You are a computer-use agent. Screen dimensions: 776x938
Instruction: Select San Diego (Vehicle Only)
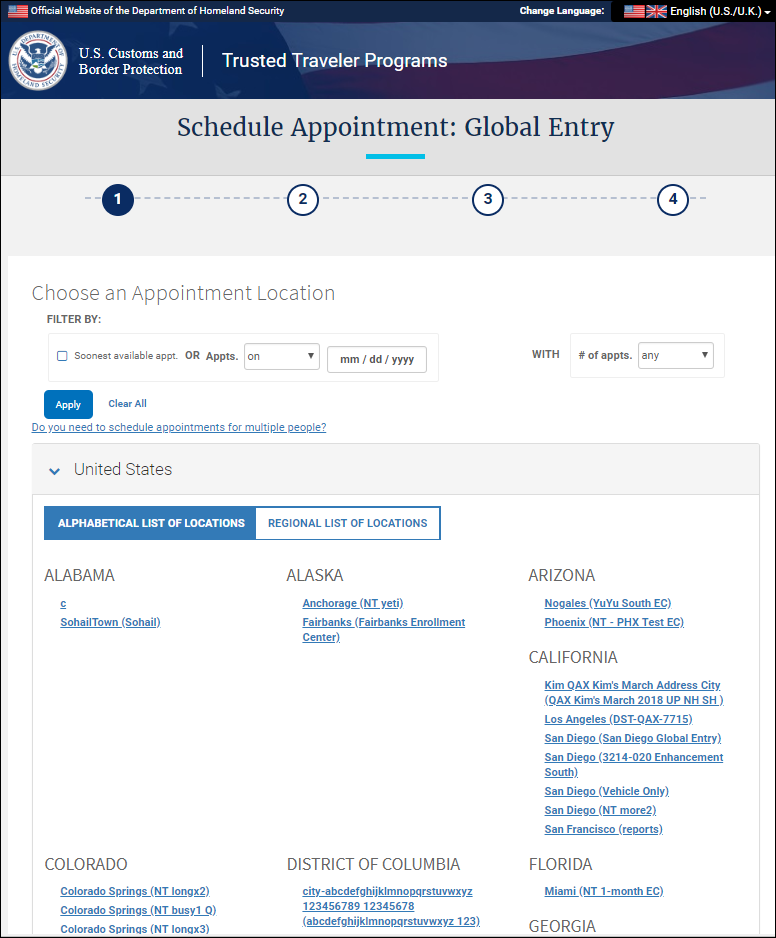coord(607,791)
